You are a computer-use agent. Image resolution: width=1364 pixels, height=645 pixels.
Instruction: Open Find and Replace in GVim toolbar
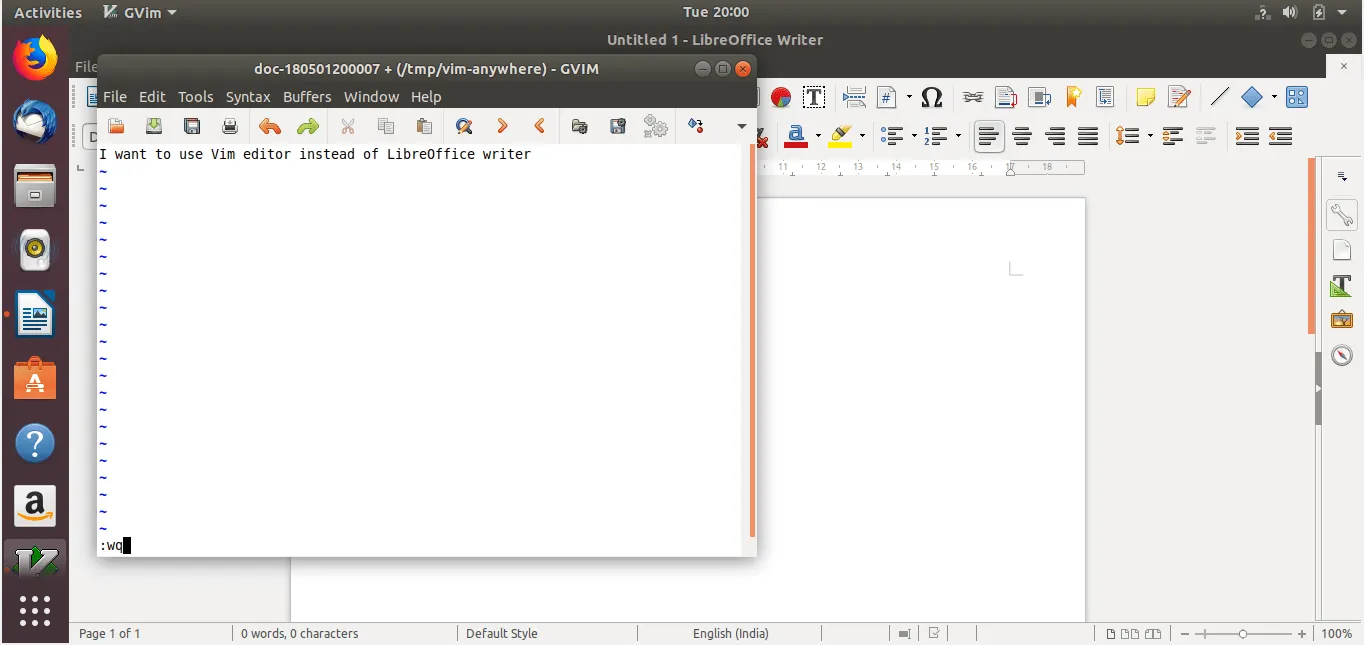(463, 126)
